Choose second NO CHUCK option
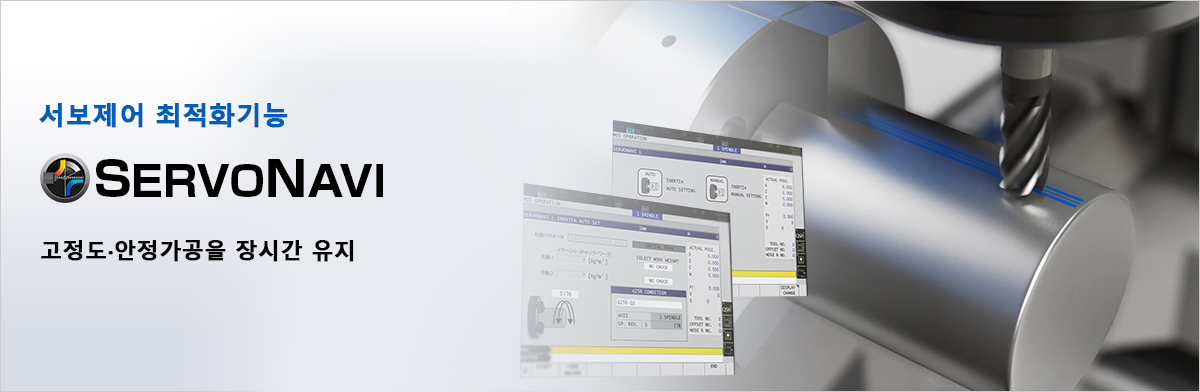This screenshot has height=392, width=1200. 657,281
